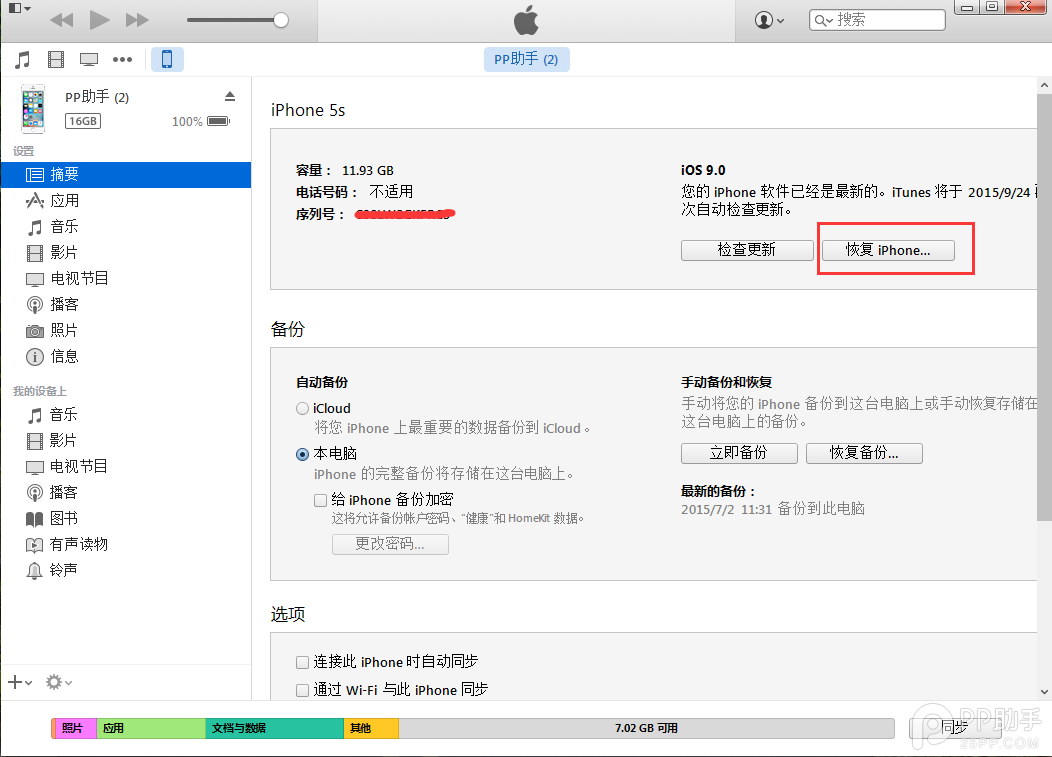This screenshot has height=757, width=1052.
Task: Click the iPhone device icon in the toolbar
Action: 167,59
